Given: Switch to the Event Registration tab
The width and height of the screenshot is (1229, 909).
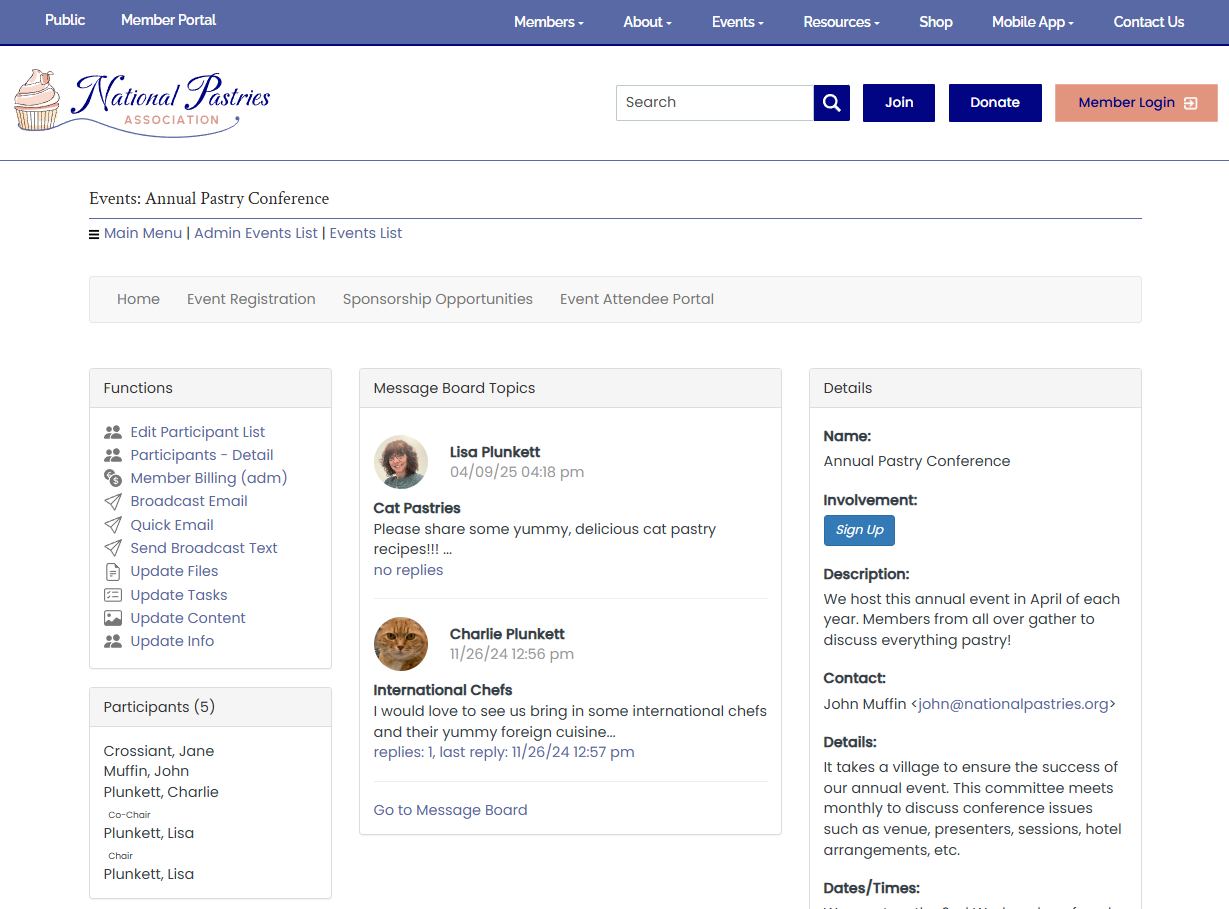Looking at the screenshot, I should tap(251, 298).
